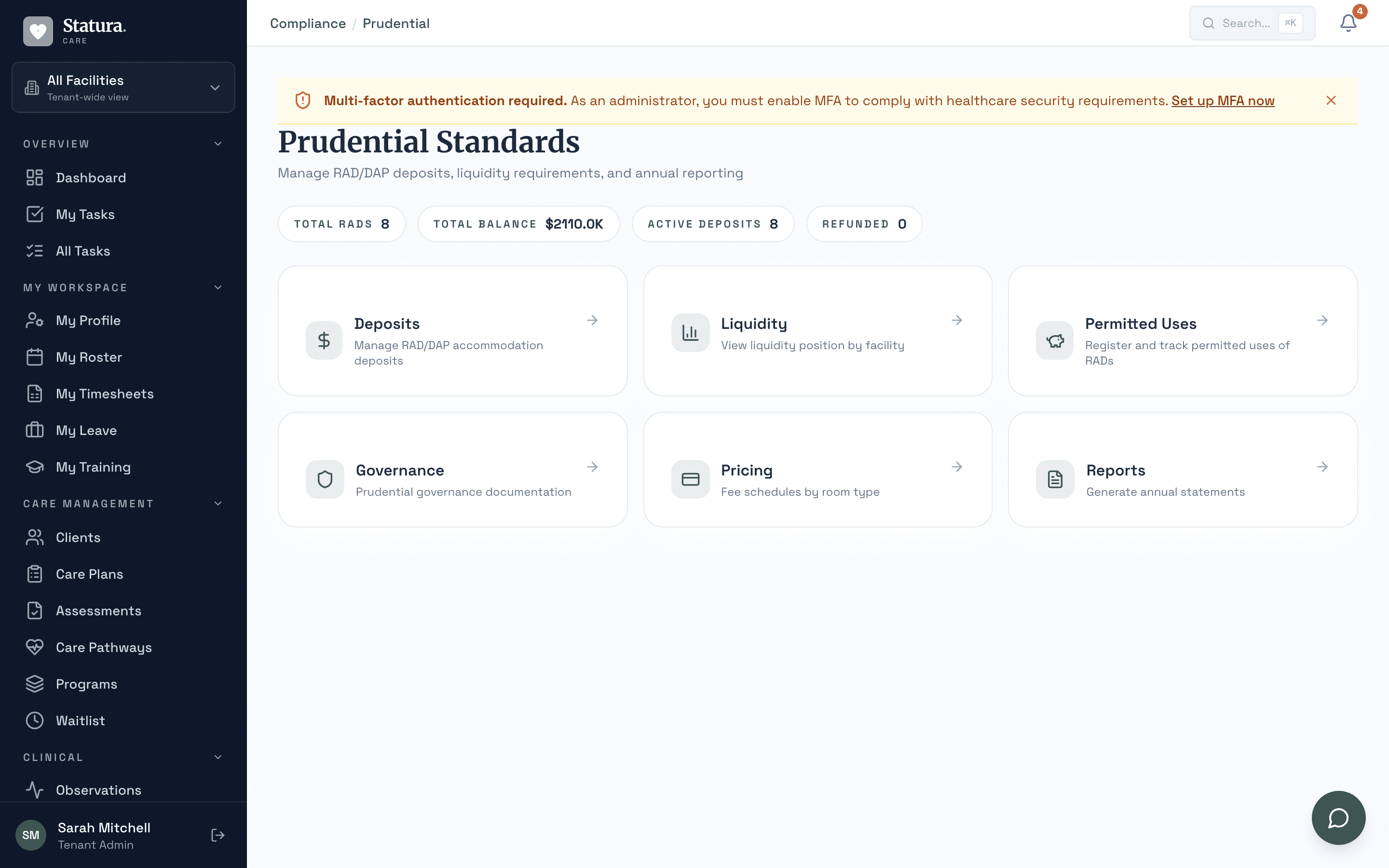
Task: Click the My Roster calendar icon
Action: [34, 356]
